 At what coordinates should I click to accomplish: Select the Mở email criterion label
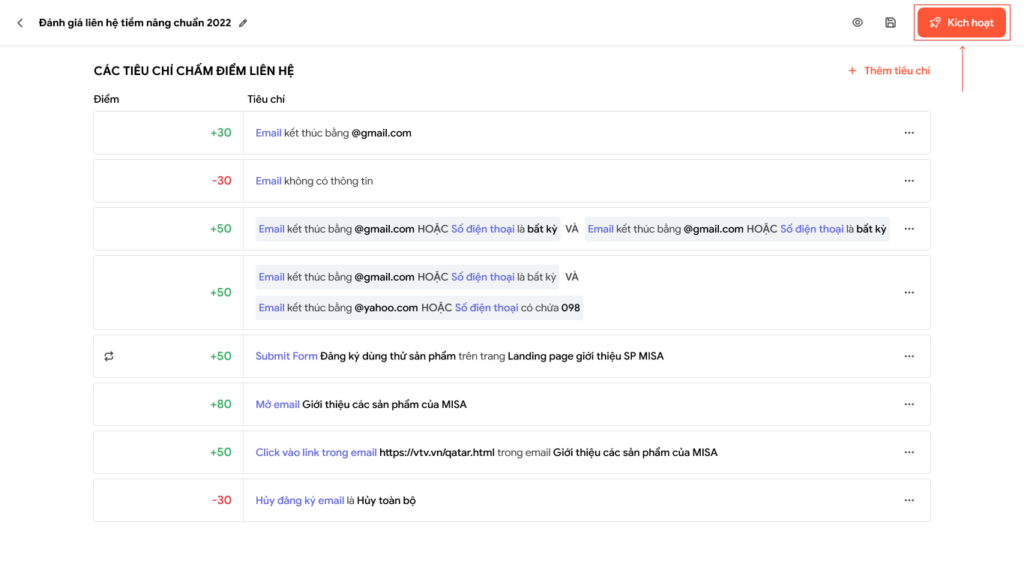277,404
